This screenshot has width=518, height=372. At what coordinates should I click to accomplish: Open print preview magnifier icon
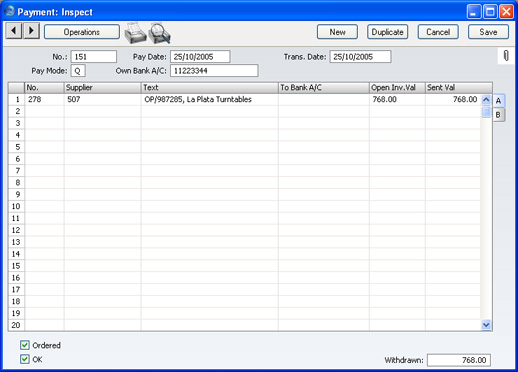159,33
